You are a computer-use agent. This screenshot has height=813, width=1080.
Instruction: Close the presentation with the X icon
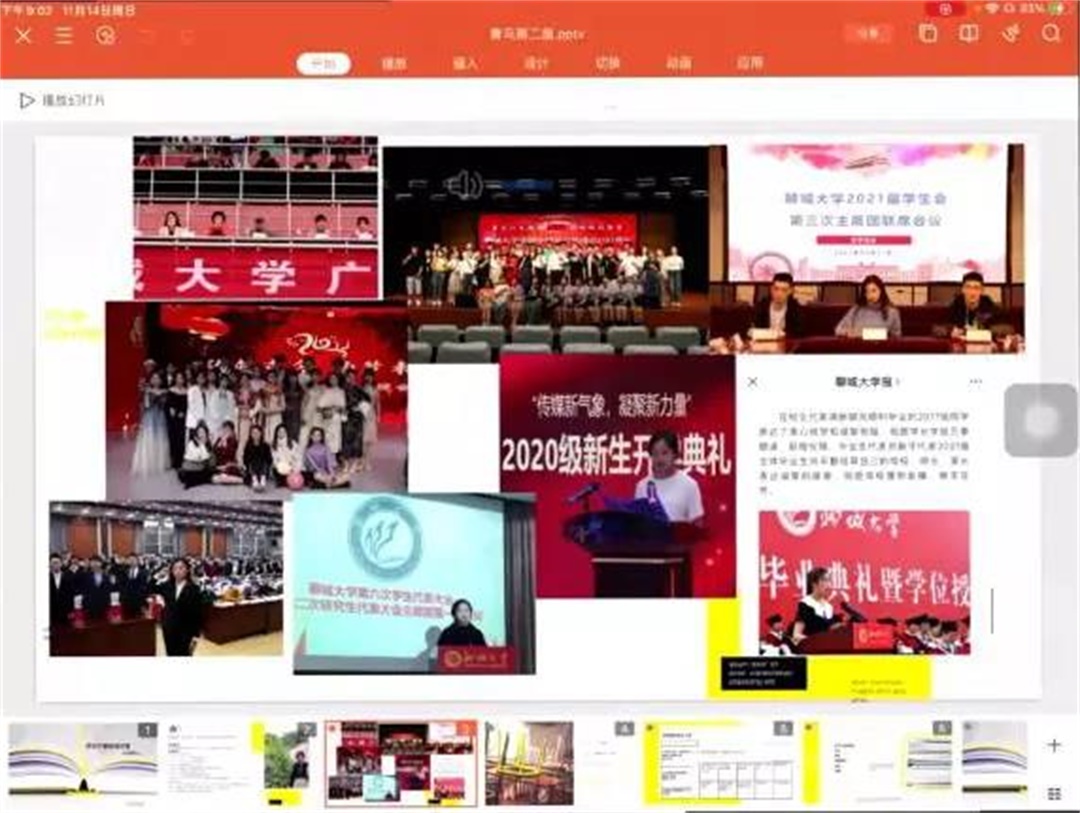[24, 36]
